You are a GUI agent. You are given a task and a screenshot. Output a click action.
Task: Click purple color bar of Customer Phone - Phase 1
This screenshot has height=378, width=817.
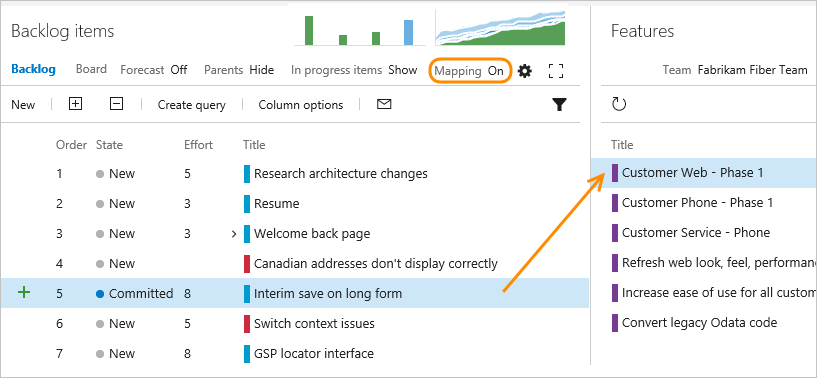[x=615, y=202]
